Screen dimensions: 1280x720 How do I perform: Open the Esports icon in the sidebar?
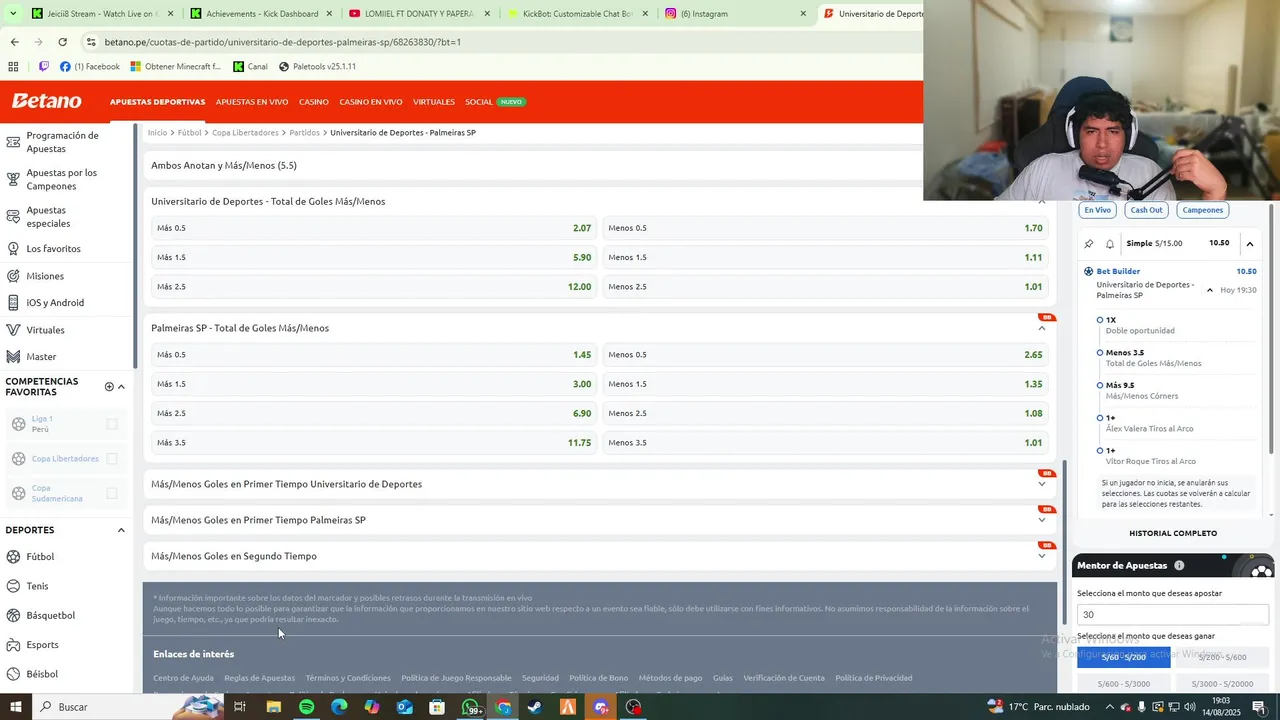(x=14, y=644)
